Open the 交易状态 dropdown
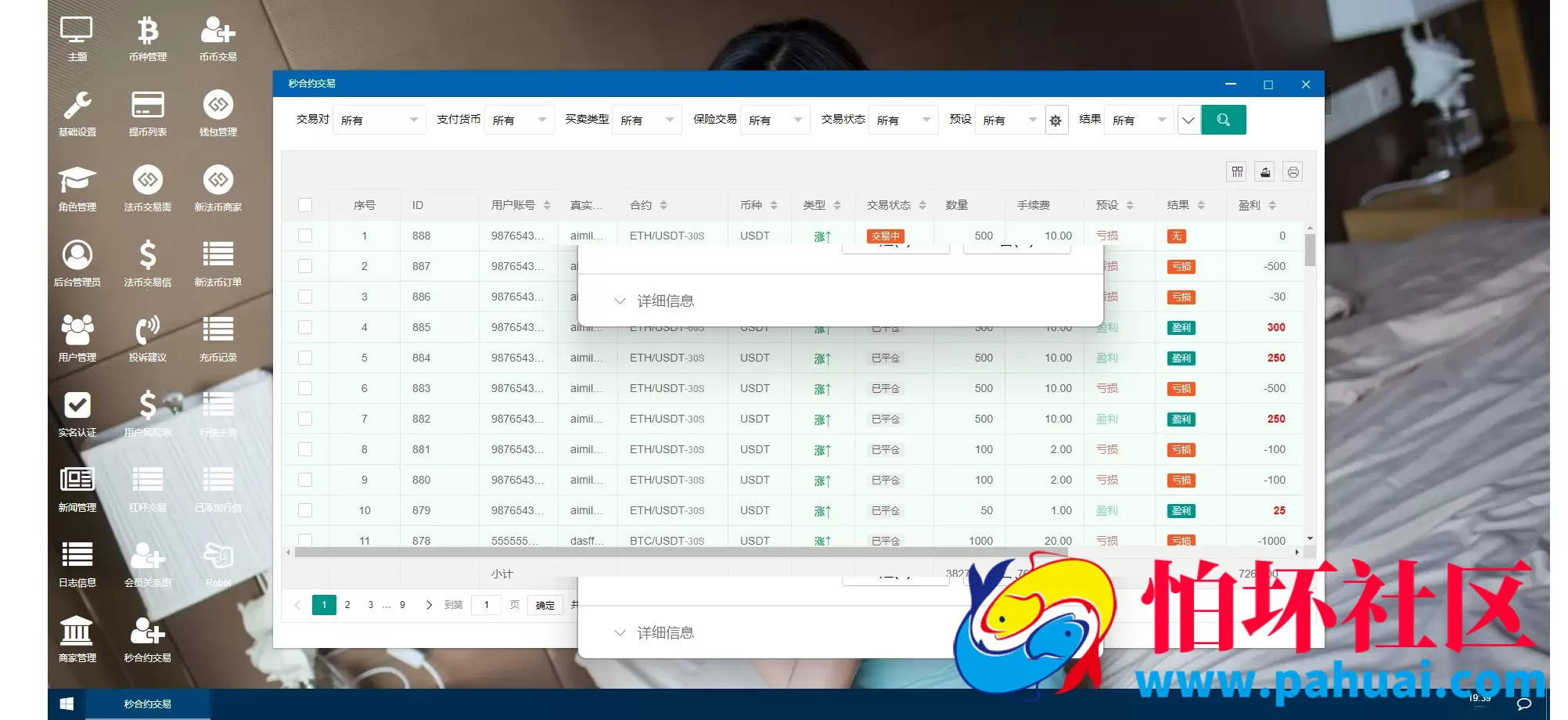Screen dimensions: 1568x720 click(x=904, y=120)
